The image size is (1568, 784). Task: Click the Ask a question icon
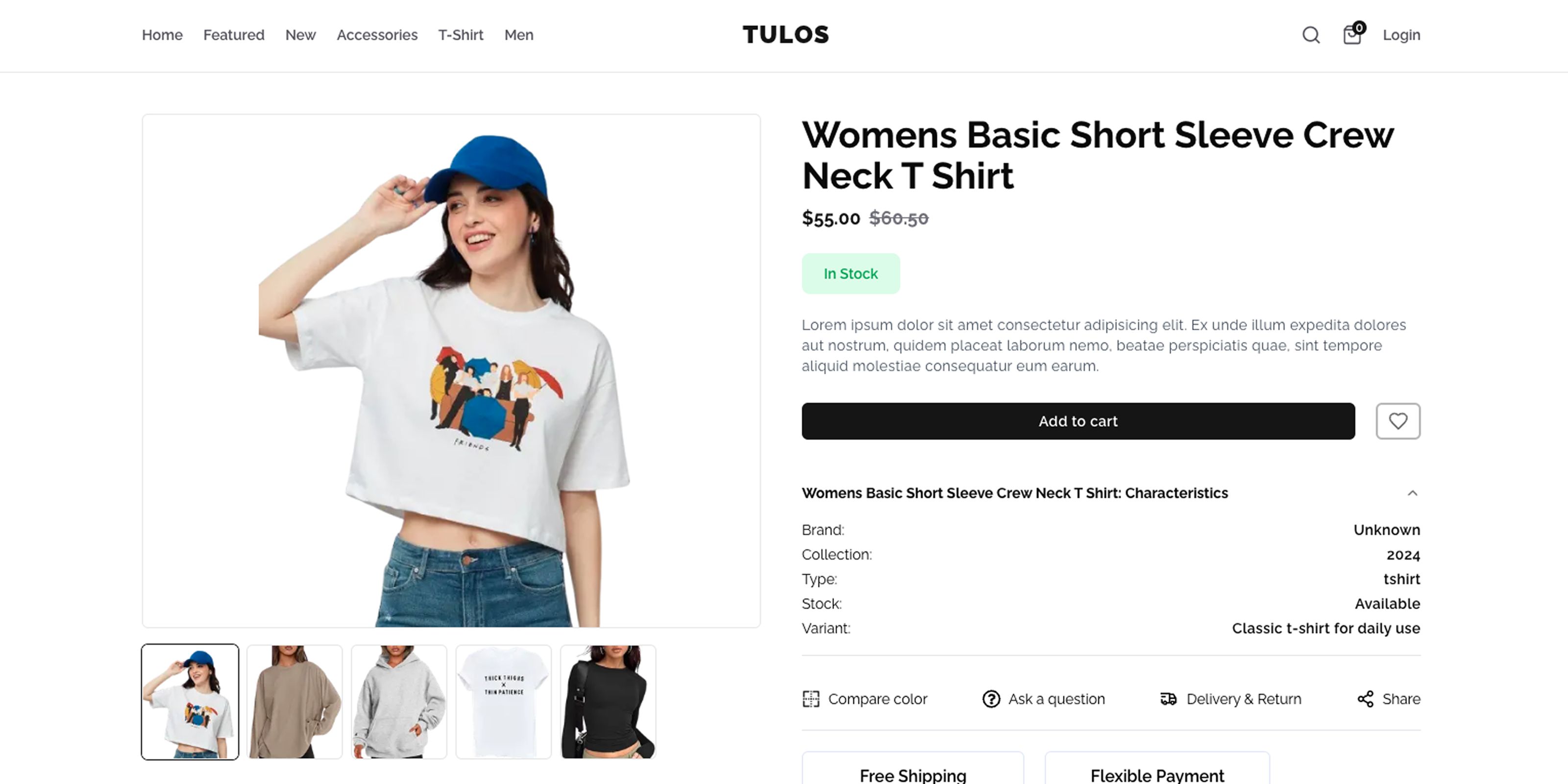click(x=991, y=699)
